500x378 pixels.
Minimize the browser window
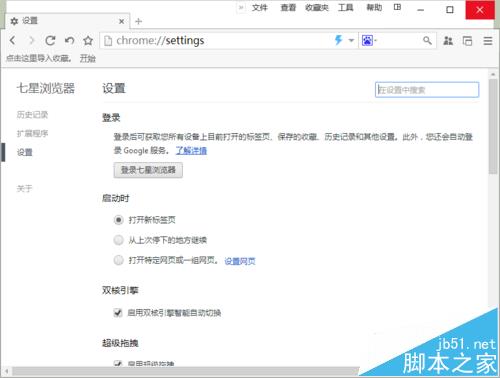click(421, 10)
